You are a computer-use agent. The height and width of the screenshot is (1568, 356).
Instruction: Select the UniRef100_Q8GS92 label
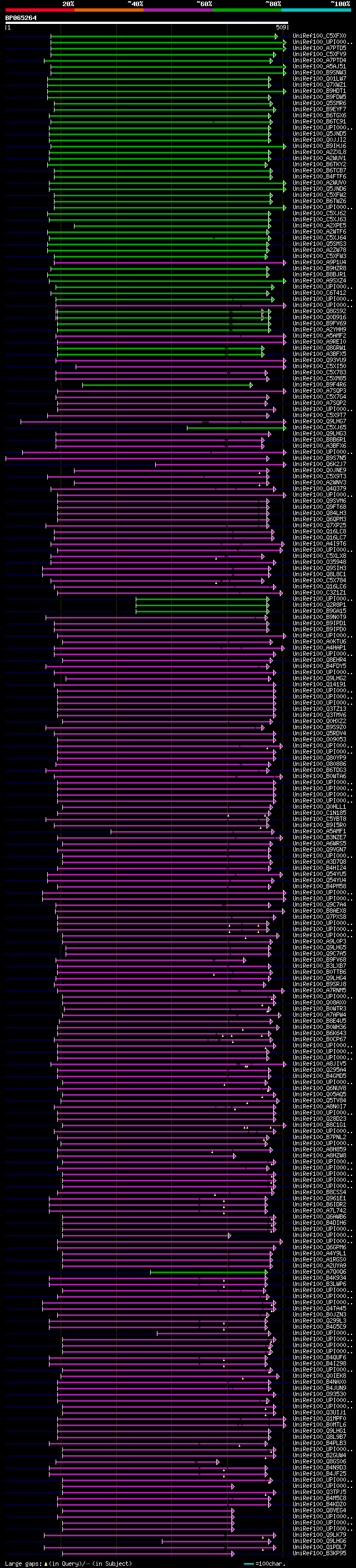tap(319, 311)
